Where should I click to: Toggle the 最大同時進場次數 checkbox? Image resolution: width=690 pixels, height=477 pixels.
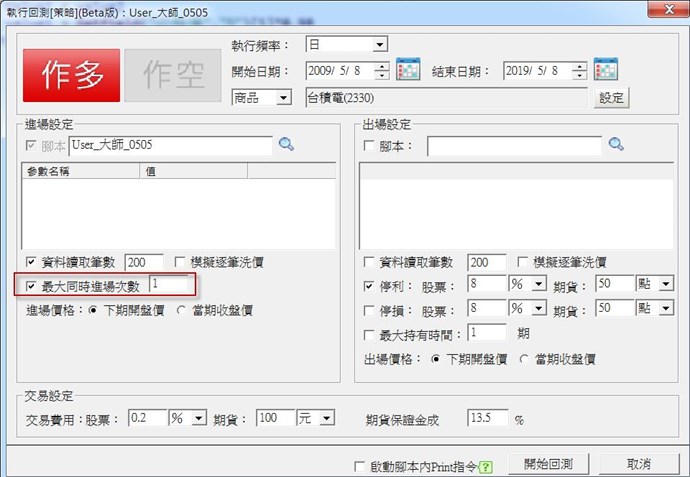point(33,286)
